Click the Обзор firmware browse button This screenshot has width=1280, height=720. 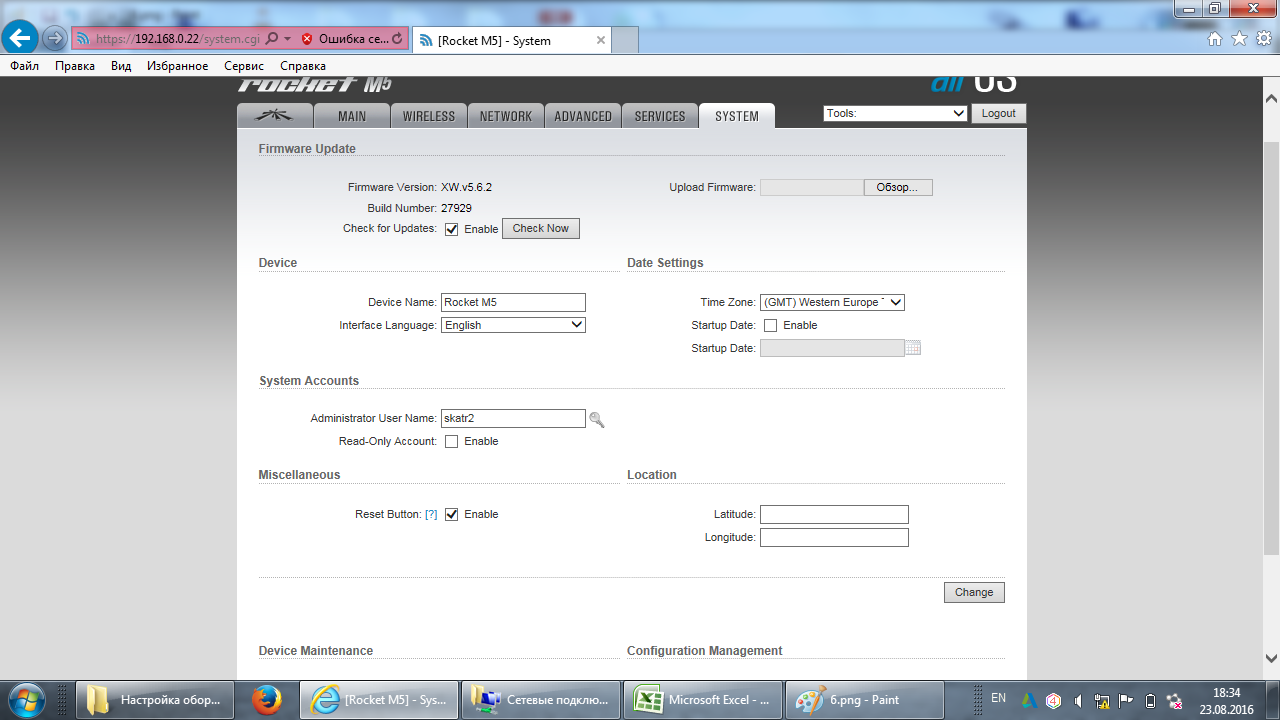pos(898,187)
